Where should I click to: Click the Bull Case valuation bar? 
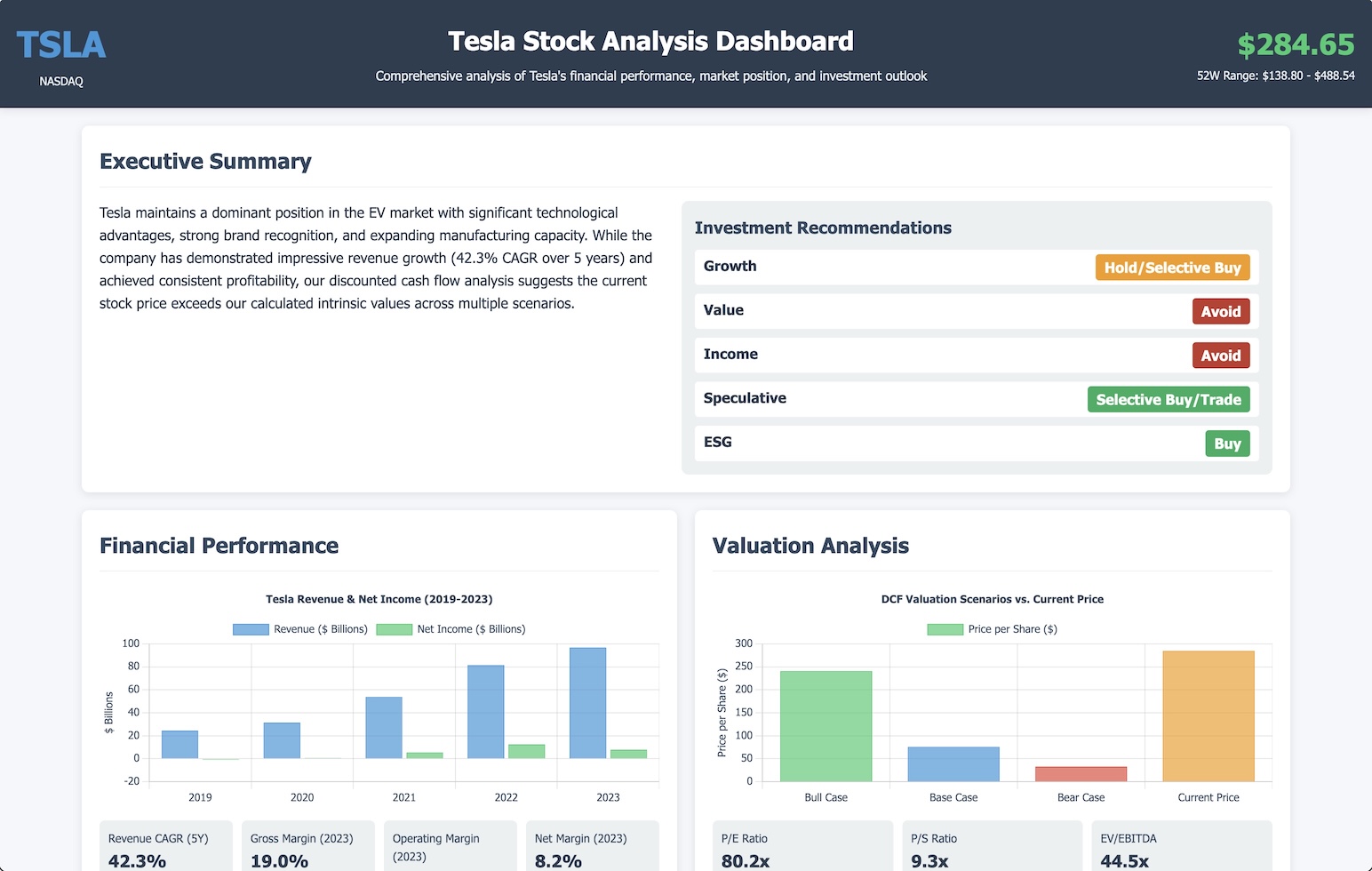click(x=826, y=726)
